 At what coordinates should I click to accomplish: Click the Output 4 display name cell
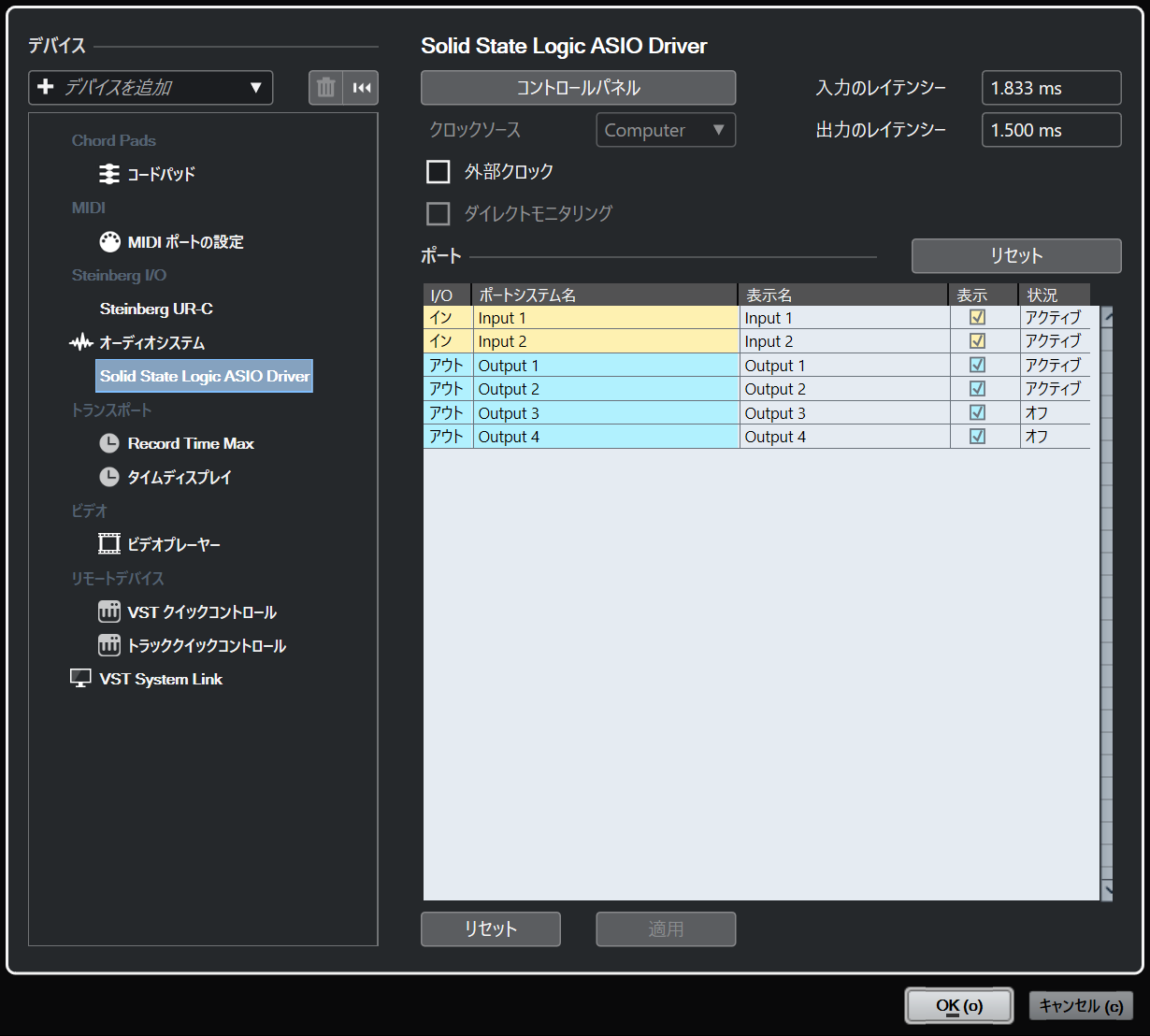pos(844,437)
